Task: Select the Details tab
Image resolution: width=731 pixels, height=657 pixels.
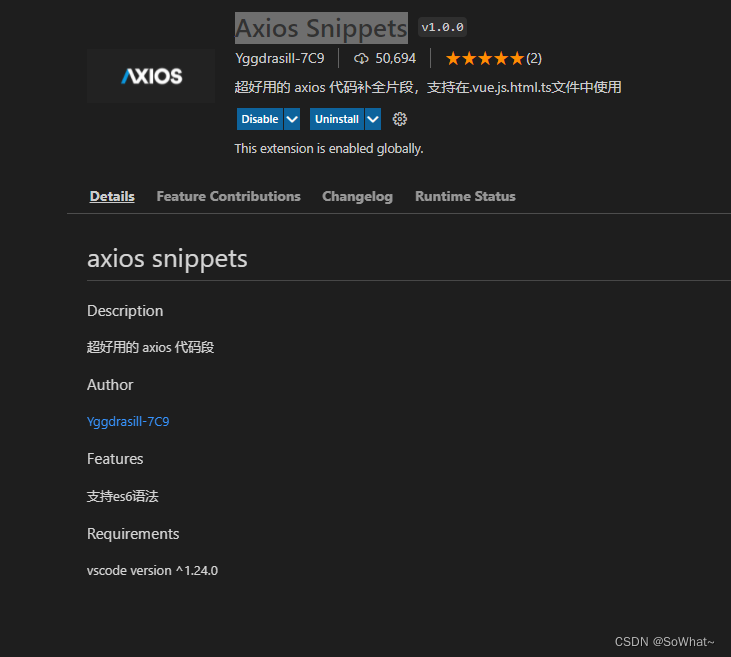Action: pyautogui.click(x=112, y=196)
